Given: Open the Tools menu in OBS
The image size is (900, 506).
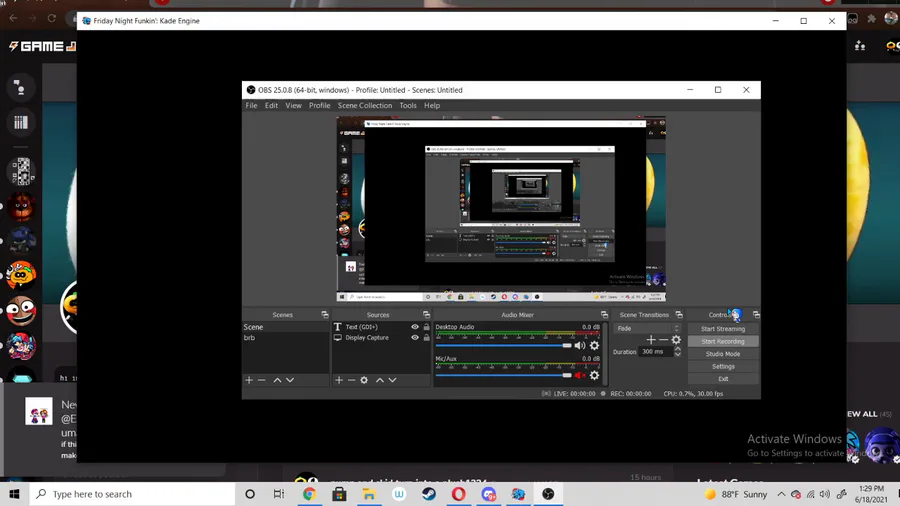Looking at the screenshot, I should coord(408,106).
